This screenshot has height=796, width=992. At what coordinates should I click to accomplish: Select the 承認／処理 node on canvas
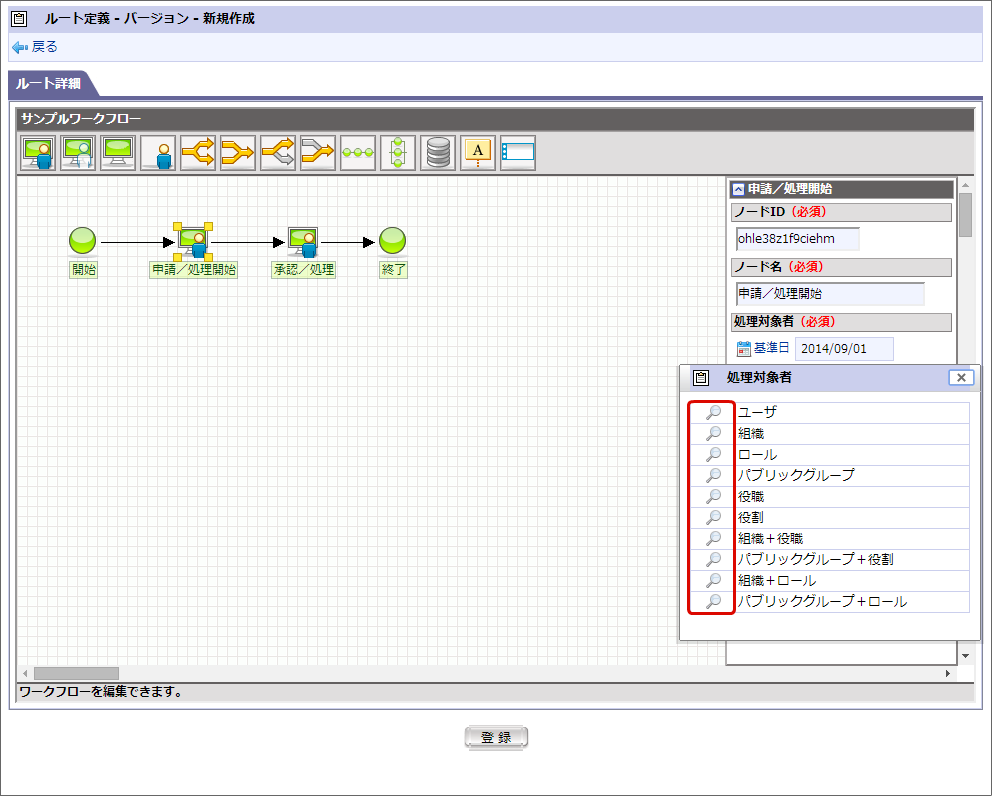tap(303, 242)
